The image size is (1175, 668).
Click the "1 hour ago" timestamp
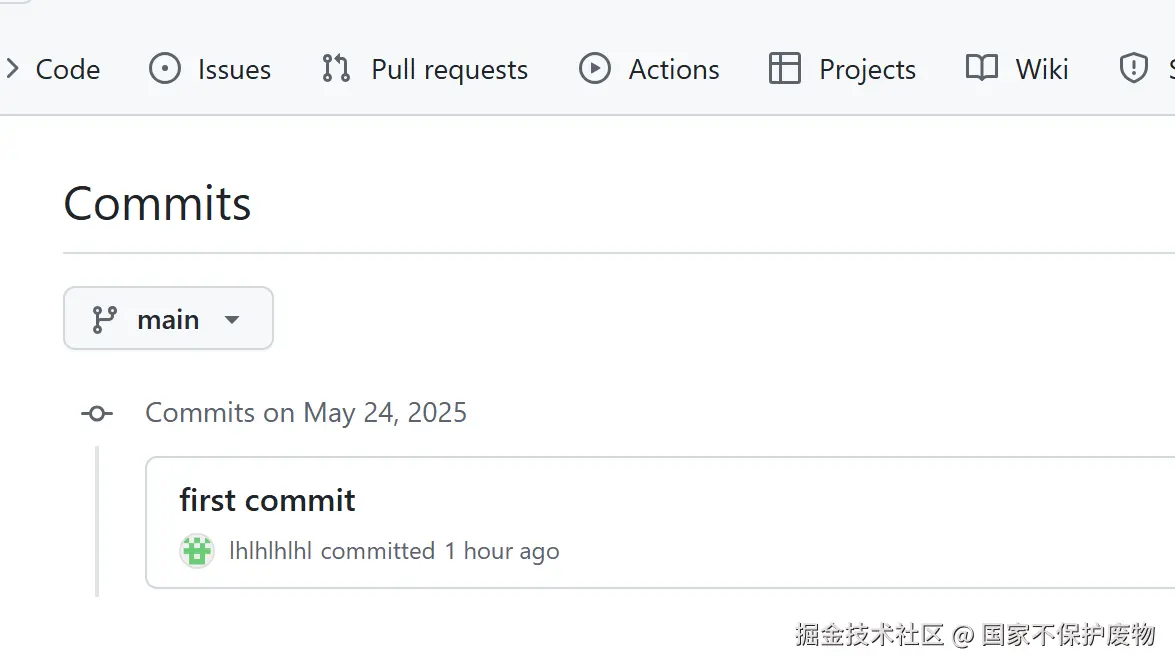pyautogui.click(x=502, y=551)
